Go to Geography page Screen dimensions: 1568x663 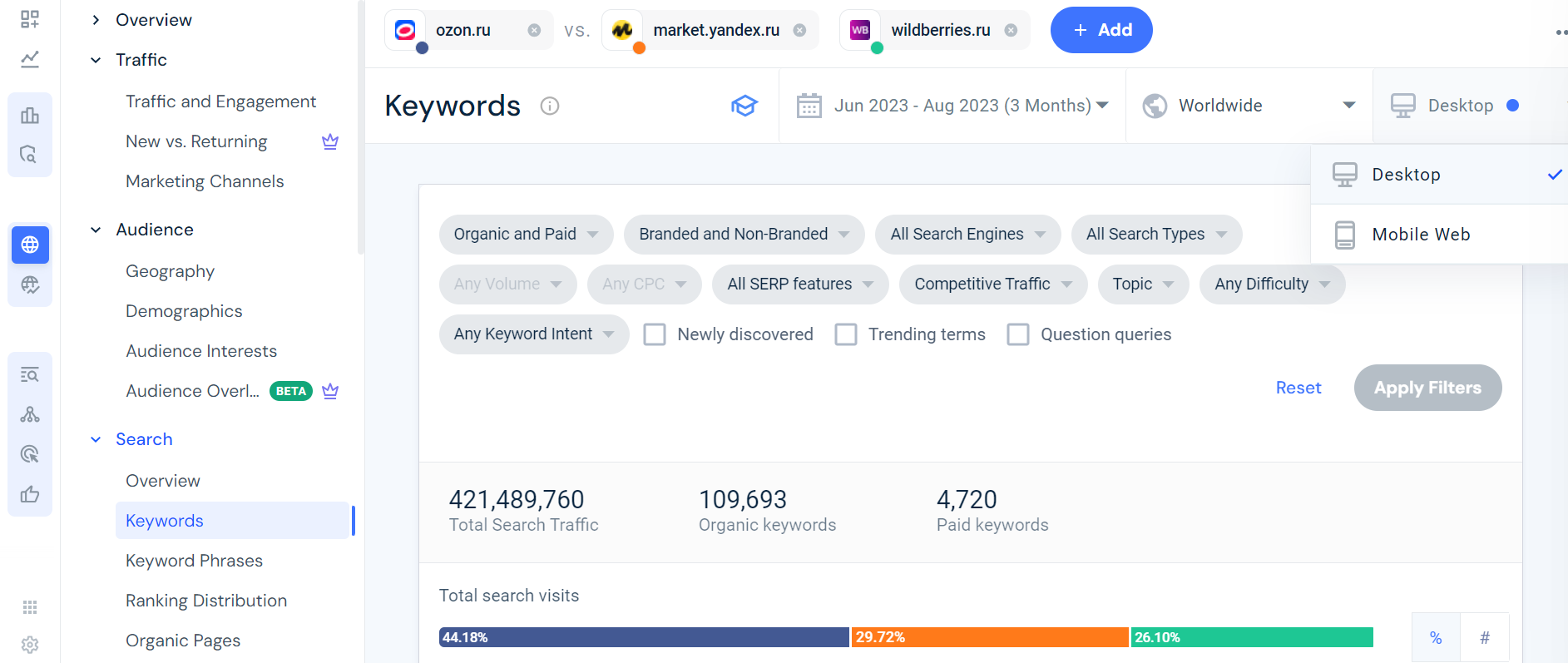click(x=170, y=271)
